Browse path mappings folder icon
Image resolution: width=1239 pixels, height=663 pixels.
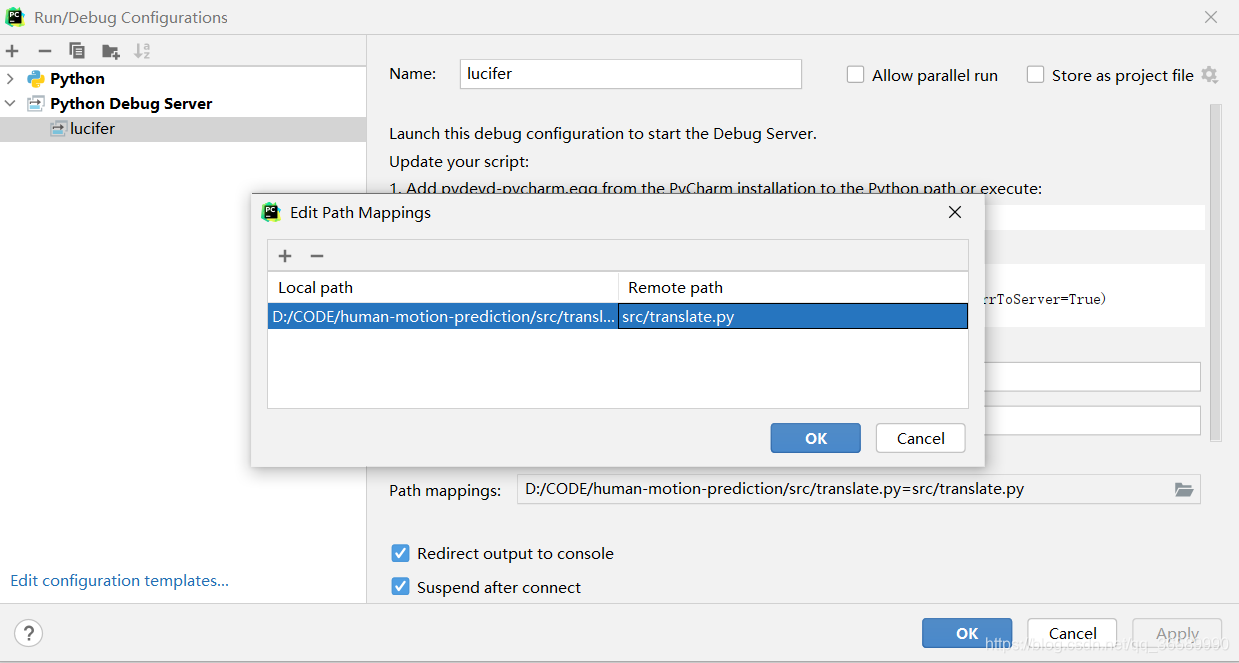[x=1184, y=490]
